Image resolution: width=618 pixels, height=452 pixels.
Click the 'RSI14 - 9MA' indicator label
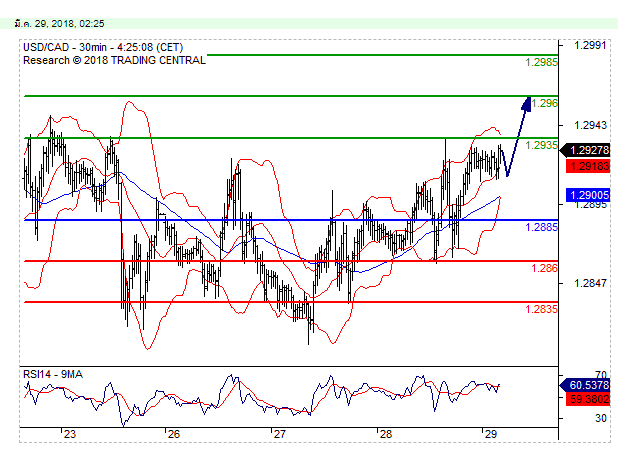pyautogui.click(x=53, y=374)
